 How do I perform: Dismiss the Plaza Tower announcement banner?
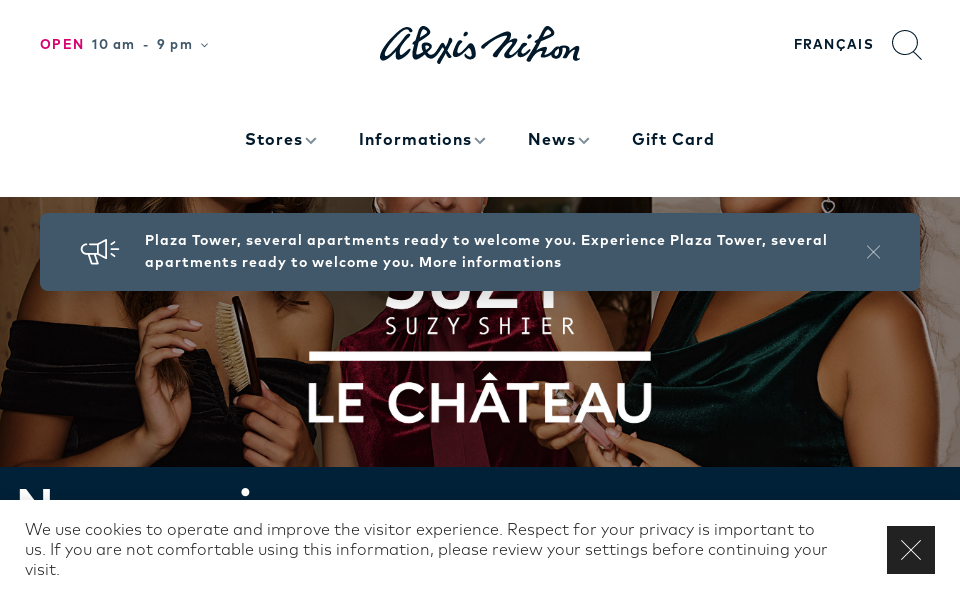coord(873,252)
